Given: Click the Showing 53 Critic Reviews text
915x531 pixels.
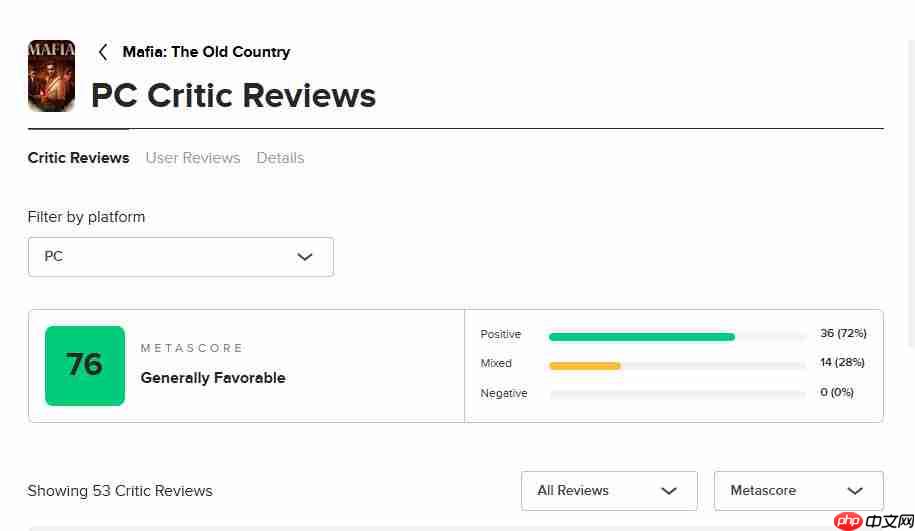Looking at the screenshot, I should click(120, 491).
